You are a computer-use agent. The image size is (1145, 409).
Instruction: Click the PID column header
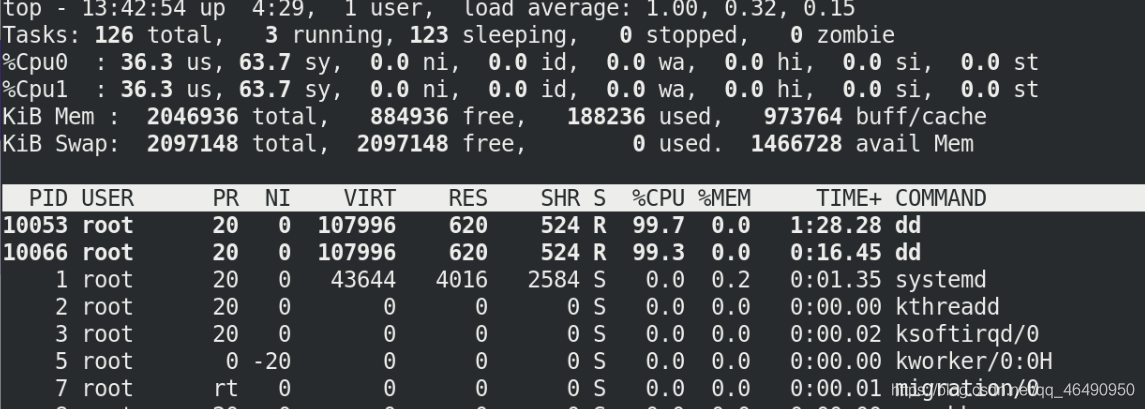pos(48,198)
